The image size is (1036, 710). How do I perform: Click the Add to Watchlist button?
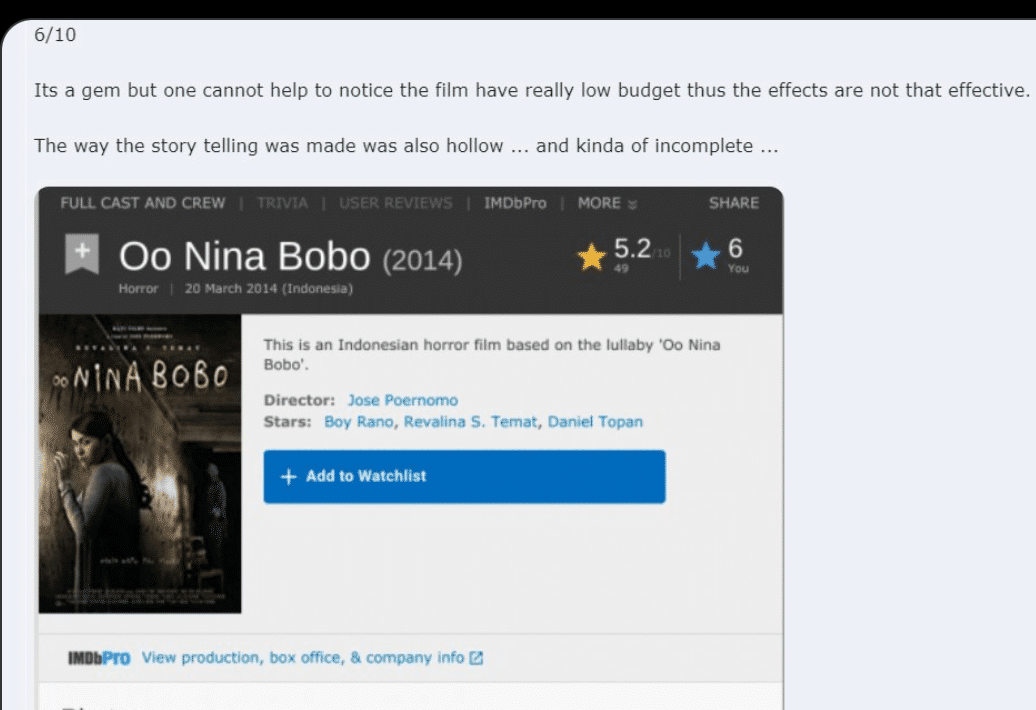click(x=464, y=477)
